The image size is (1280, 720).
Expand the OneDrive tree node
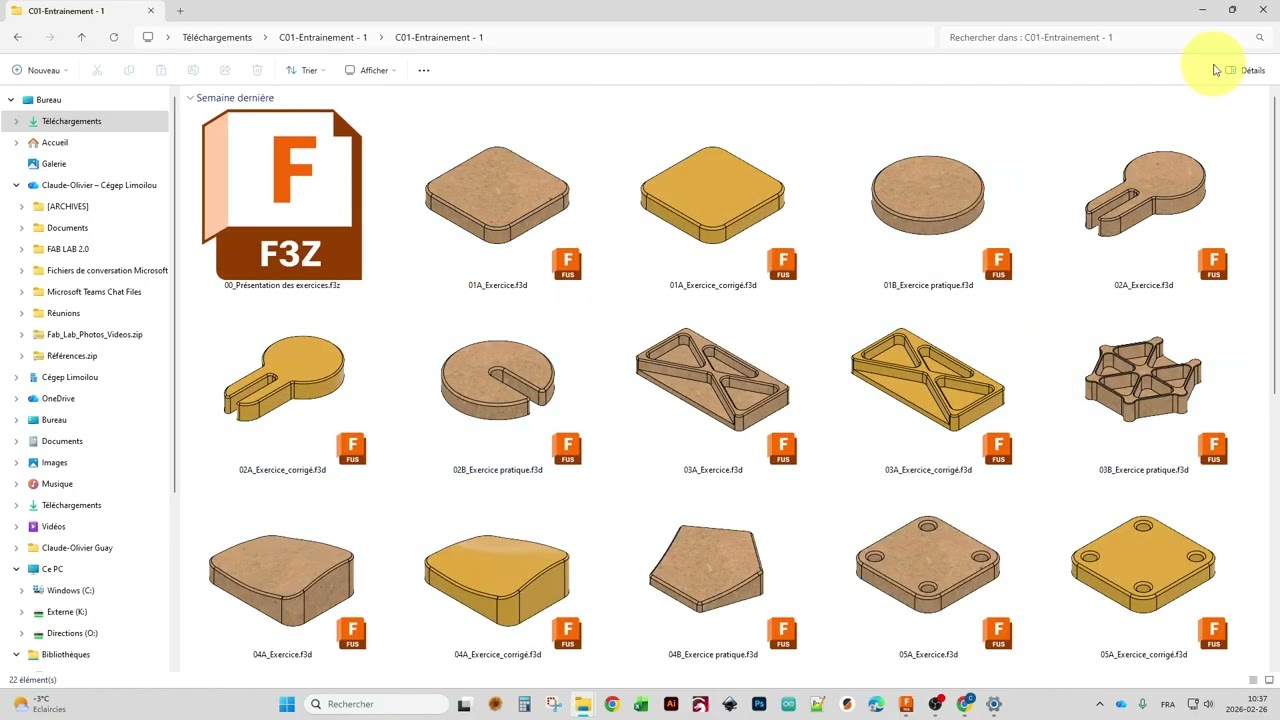tap(16, 398)
